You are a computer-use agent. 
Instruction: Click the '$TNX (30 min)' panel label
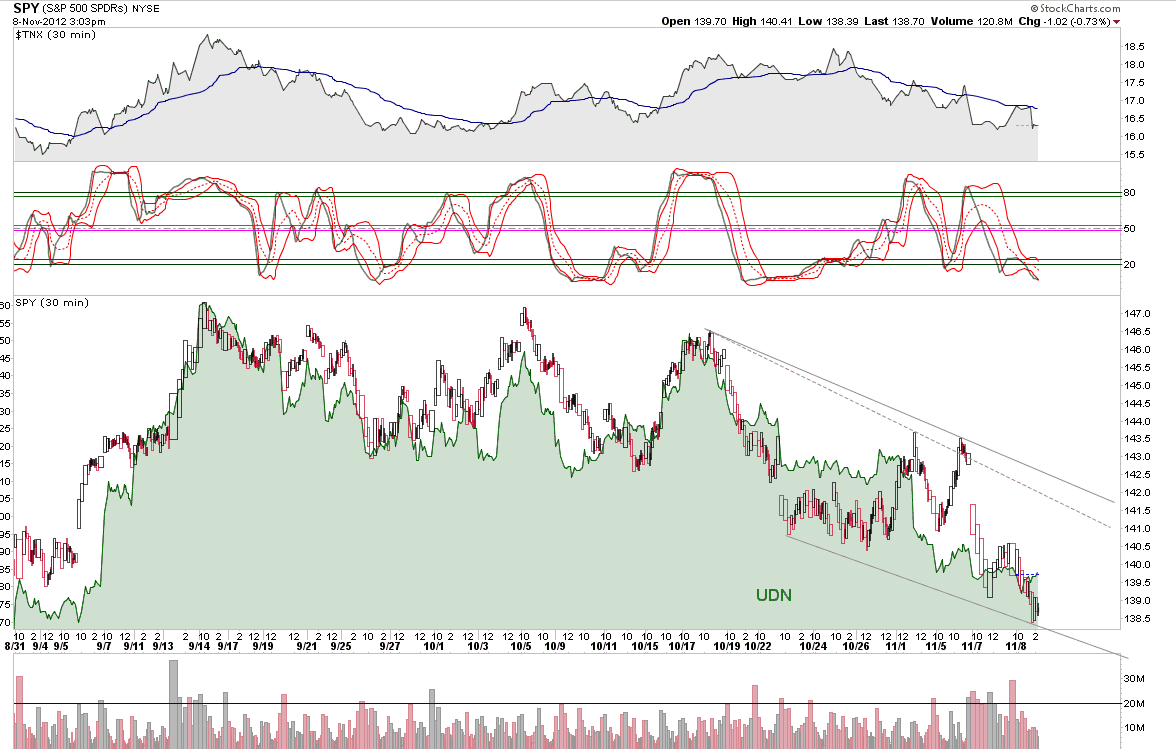(x=56, y=34)
